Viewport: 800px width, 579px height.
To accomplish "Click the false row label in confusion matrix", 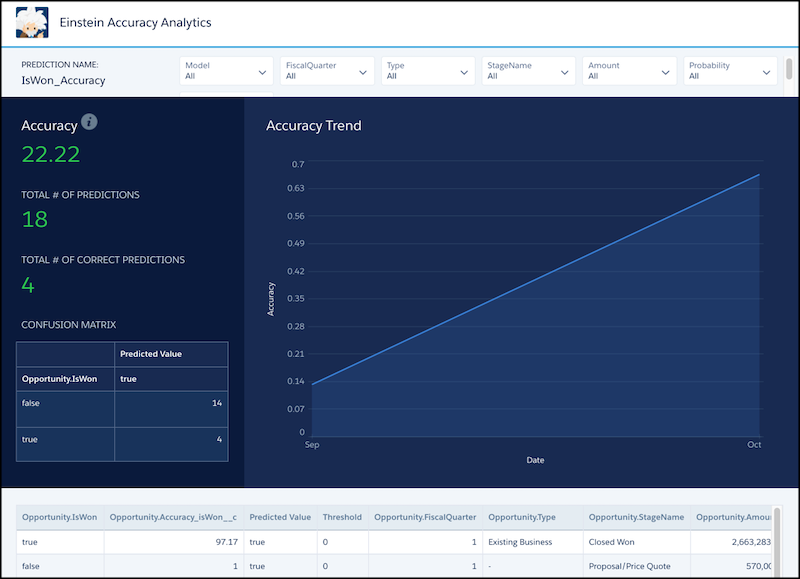I will click(x=65, y=409).
